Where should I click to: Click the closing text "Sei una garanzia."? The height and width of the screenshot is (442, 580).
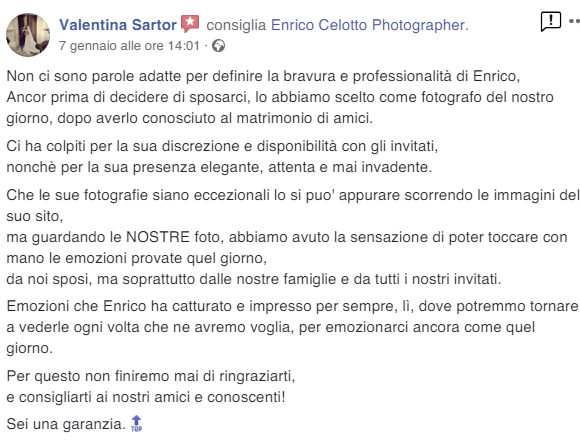pyautogui.click(x=66, y=424)
